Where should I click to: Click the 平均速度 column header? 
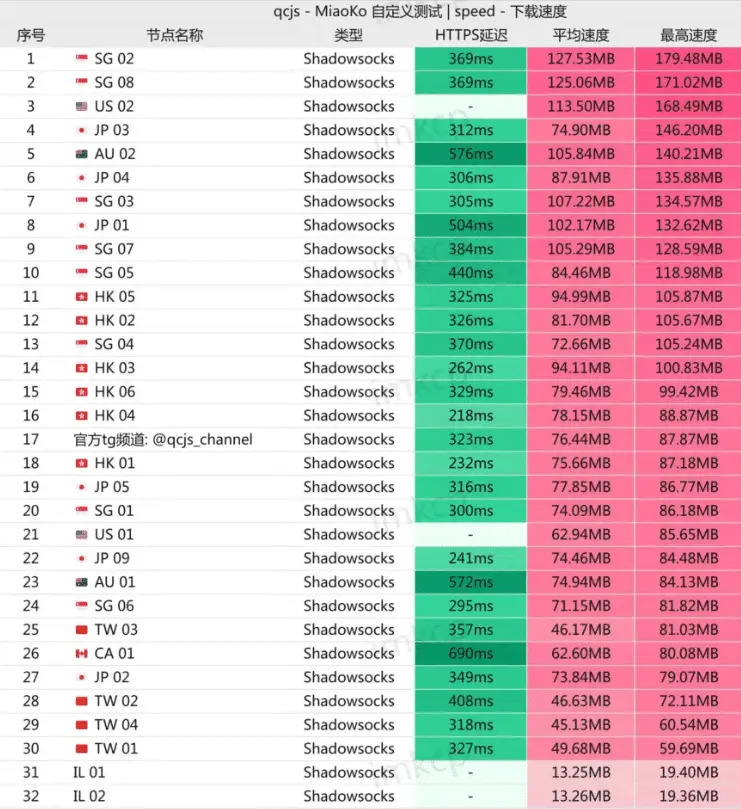click(x=581, y=35)
